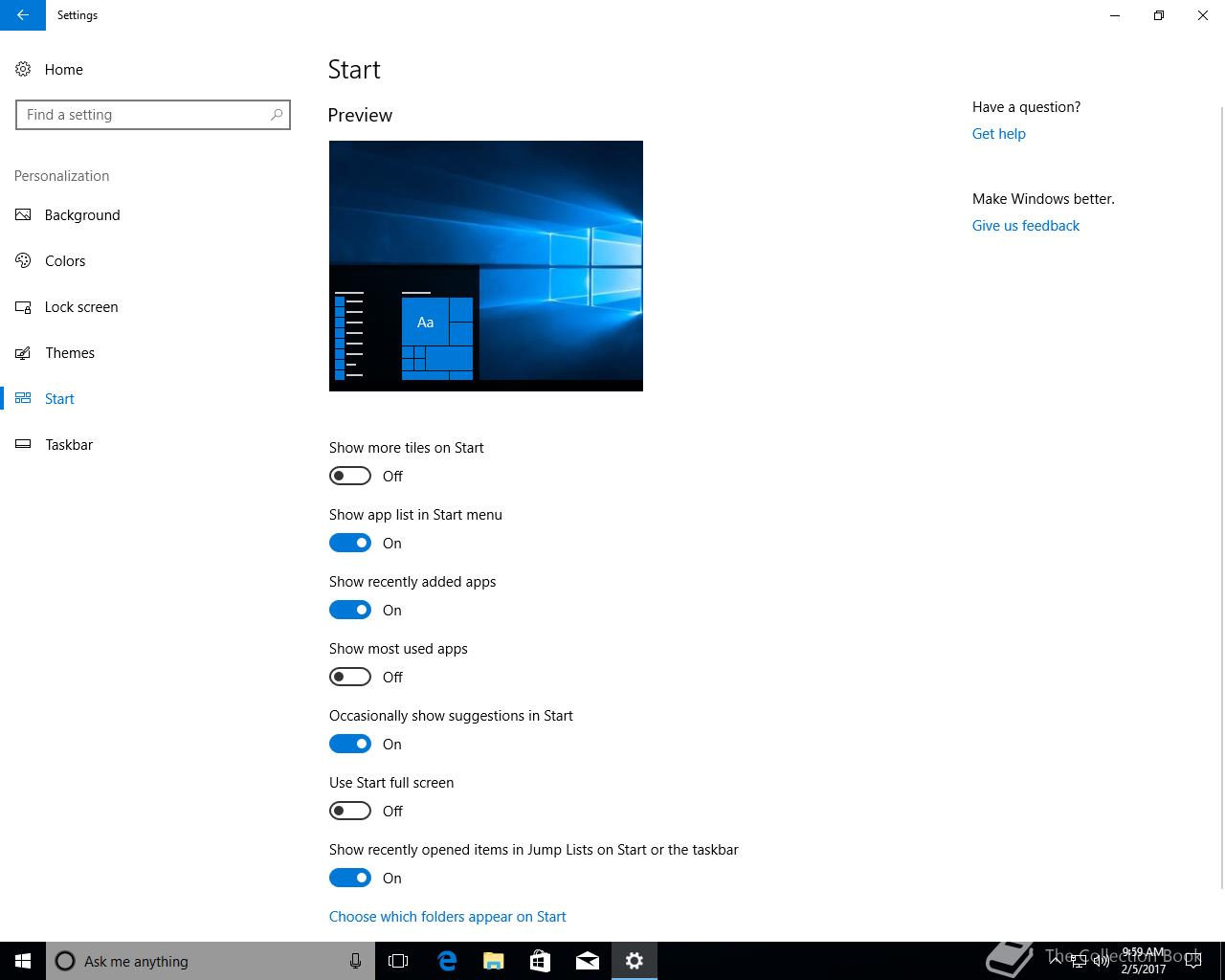Click the Home gear icon
Image resolution: width=1225 pixels, height=980 pixels.
23,69
